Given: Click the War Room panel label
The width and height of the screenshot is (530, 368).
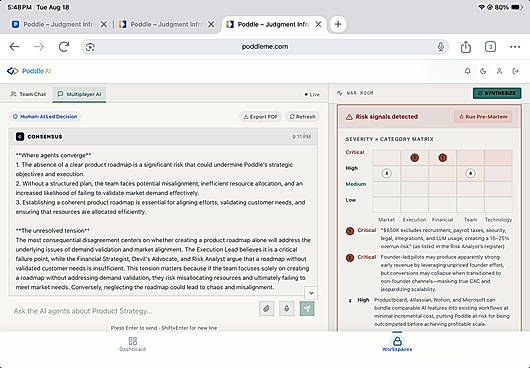Looking at the screenshot, I should pos(356,93).
